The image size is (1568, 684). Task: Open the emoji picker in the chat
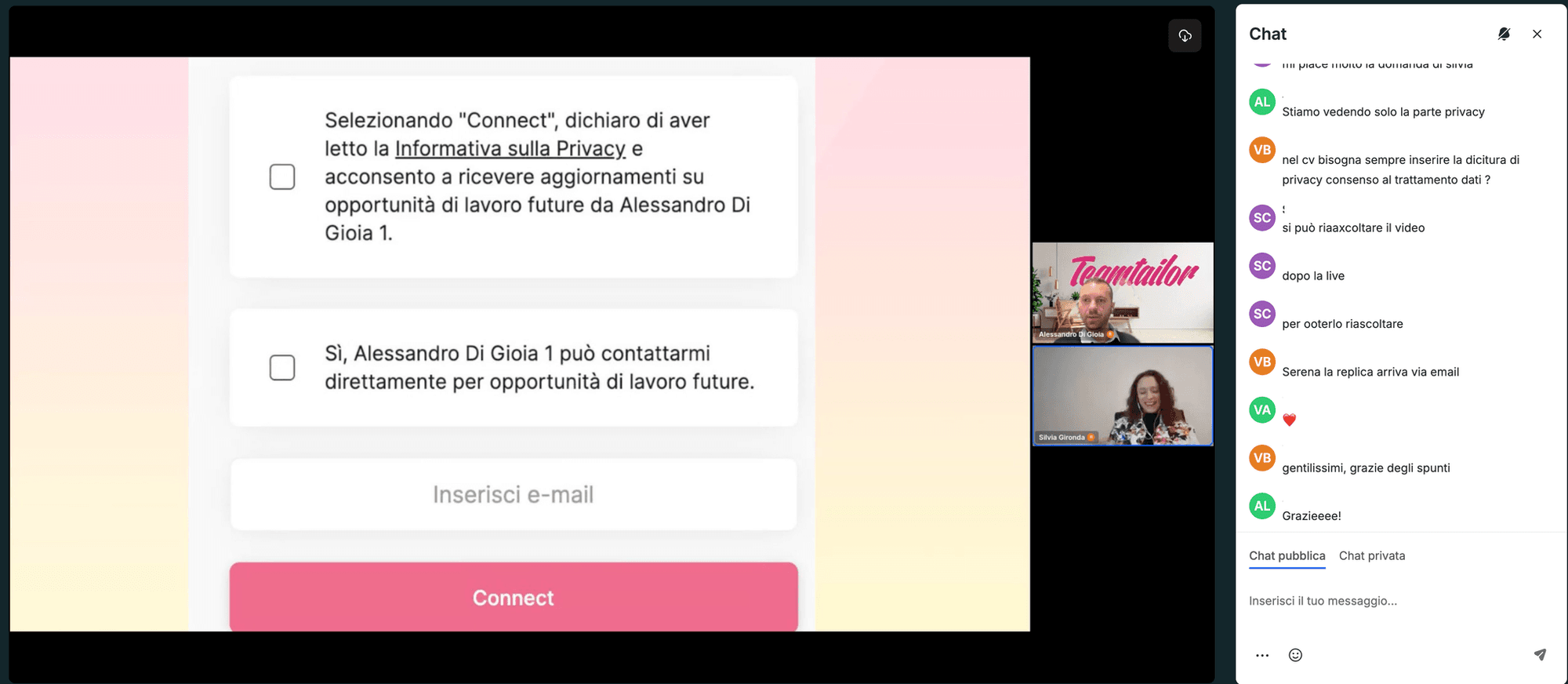pyautogui.click(x=1295, y=655)
